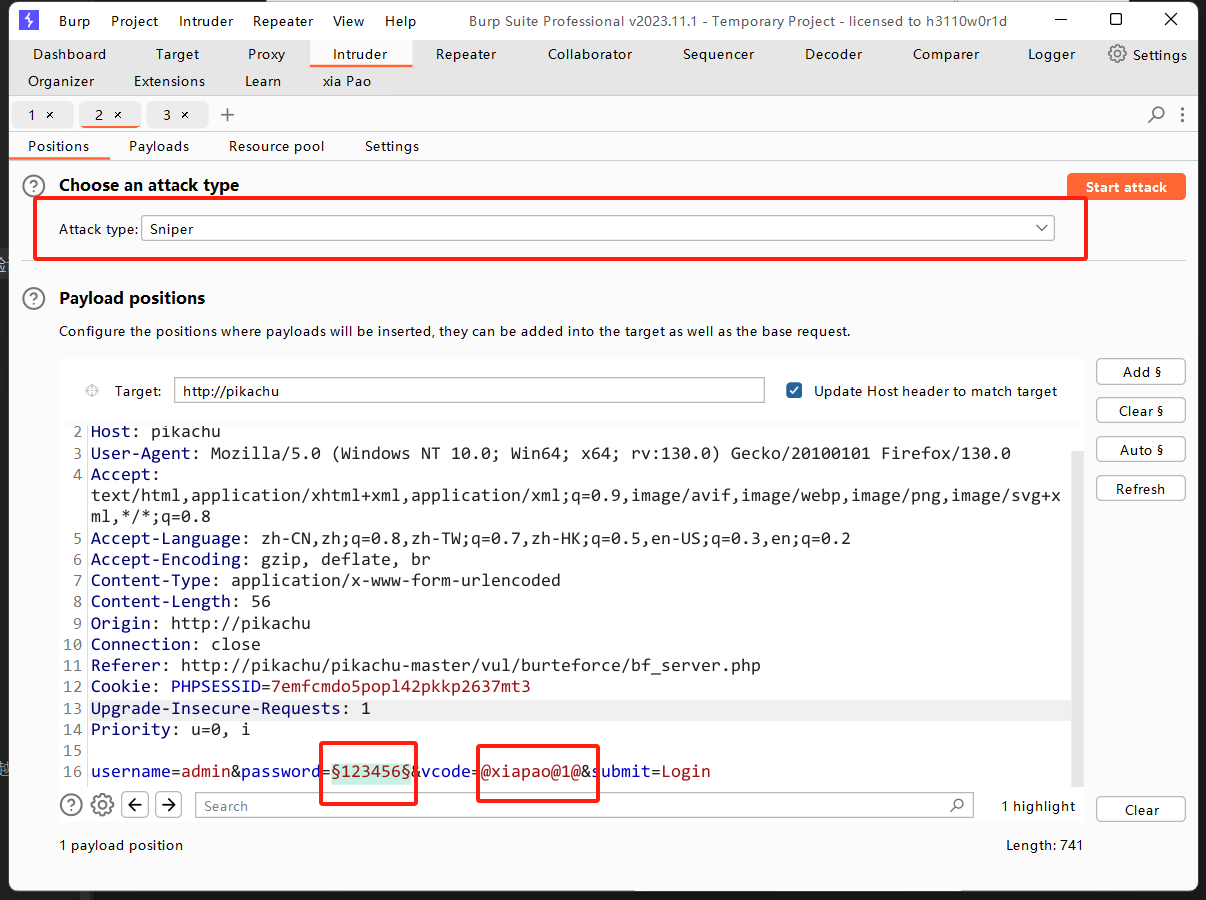The width and height of the screenshot is (1206, 900).
Task: Open the Help menu
Action: [401, 21]
